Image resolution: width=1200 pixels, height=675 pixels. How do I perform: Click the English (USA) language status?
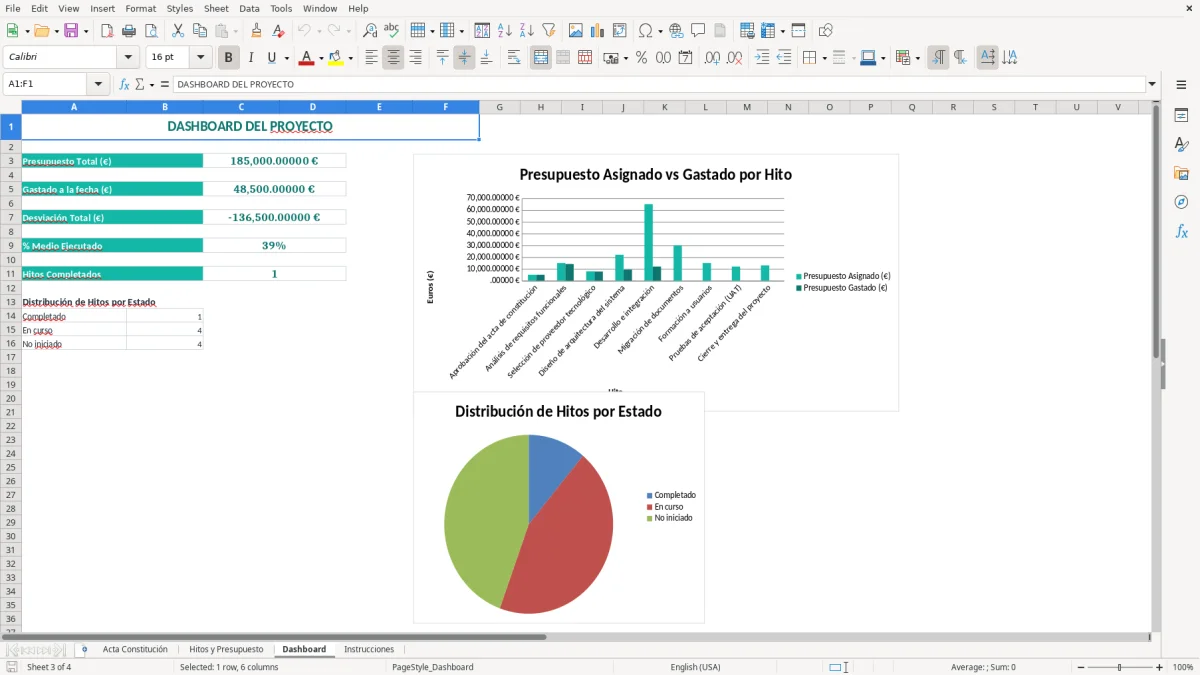695,667
